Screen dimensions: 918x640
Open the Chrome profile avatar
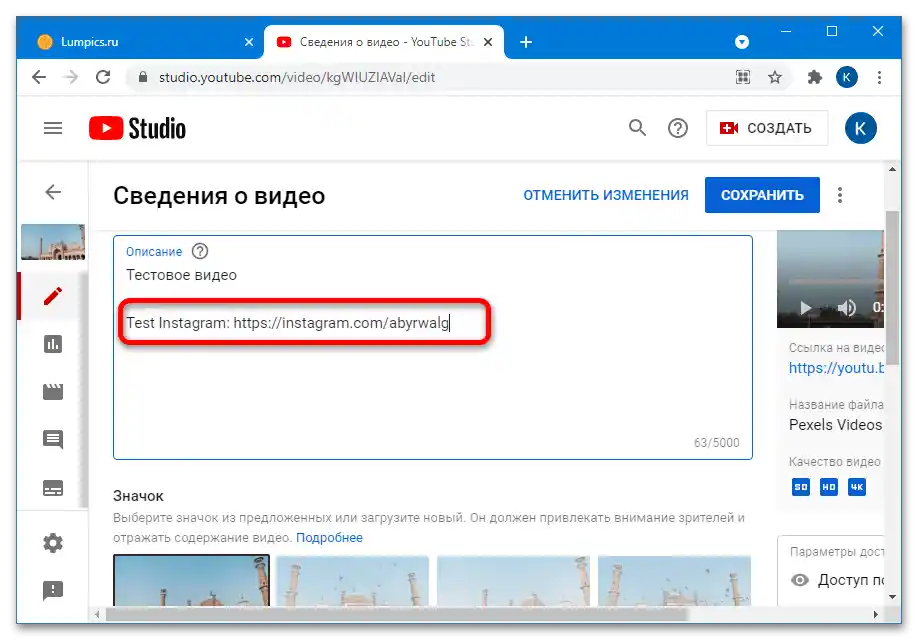pyautogui.click(x=847, y=77)
